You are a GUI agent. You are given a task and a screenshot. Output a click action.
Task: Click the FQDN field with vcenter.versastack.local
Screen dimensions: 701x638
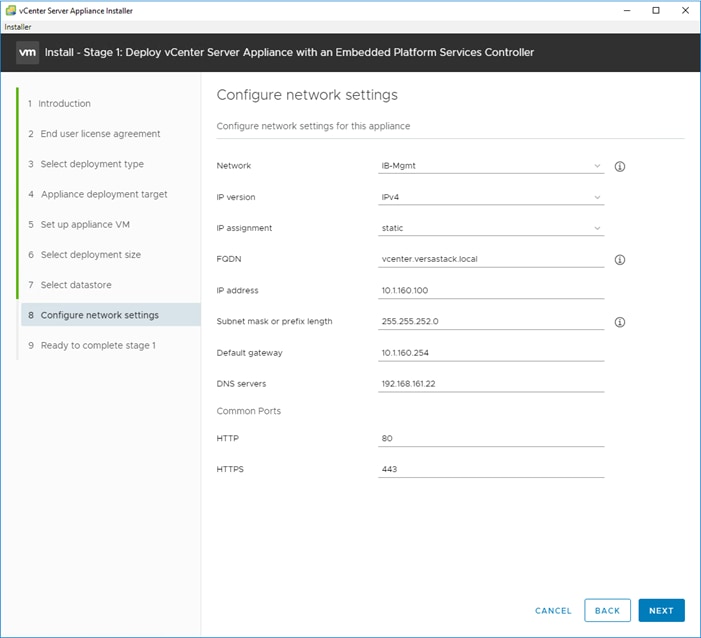[491, 259]
